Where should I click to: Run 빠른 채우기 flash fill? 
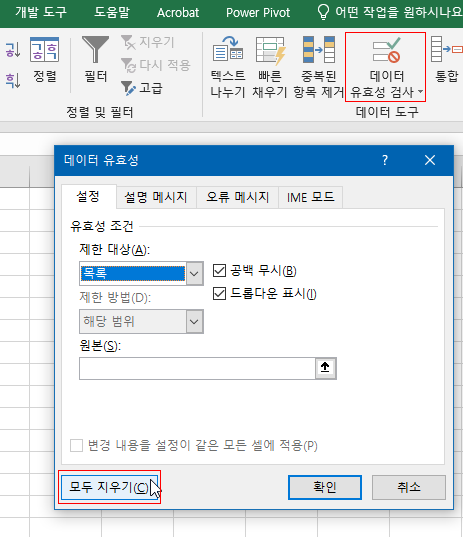270,67
